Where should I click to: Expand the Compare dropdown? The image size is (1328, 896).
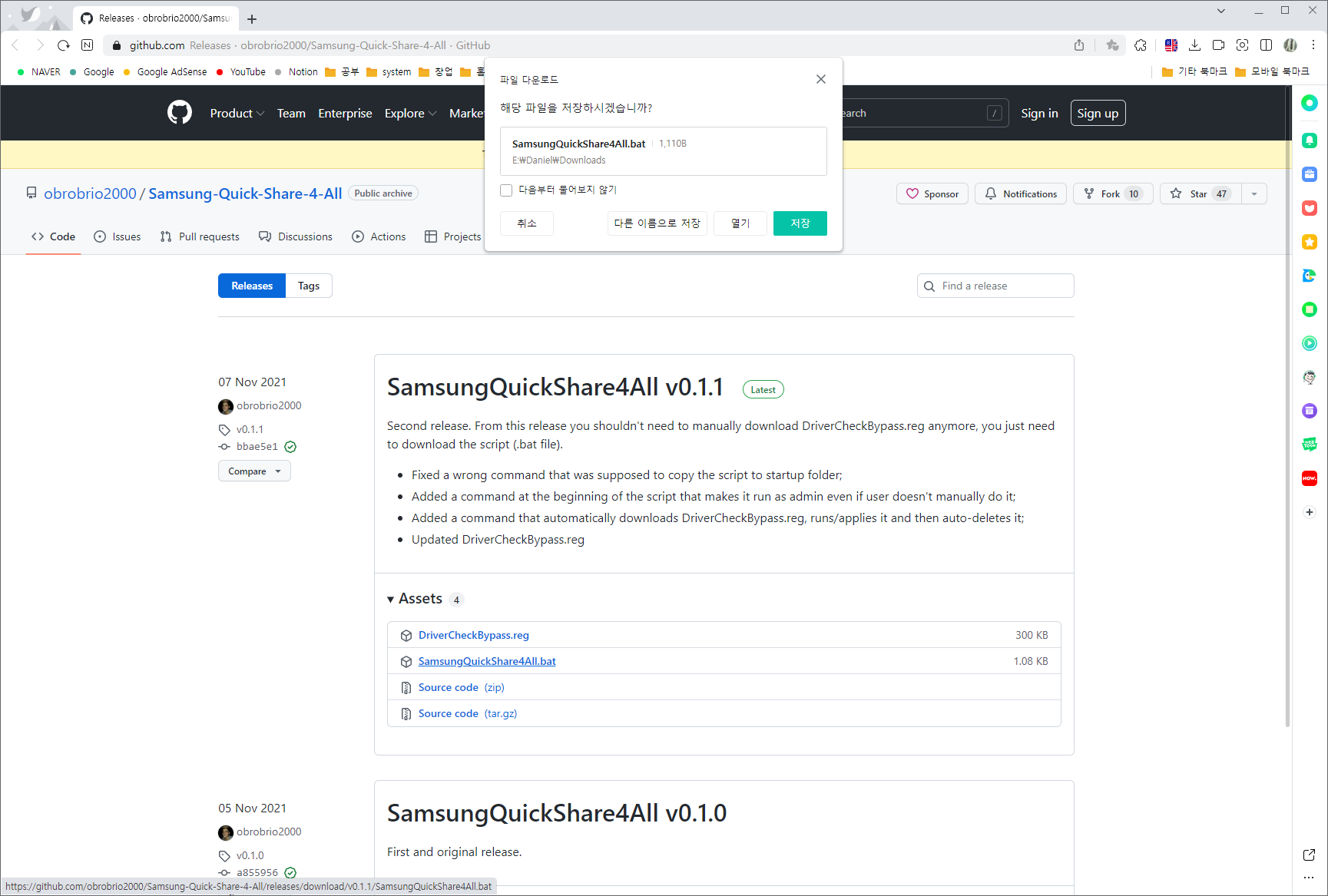[254, 471]
